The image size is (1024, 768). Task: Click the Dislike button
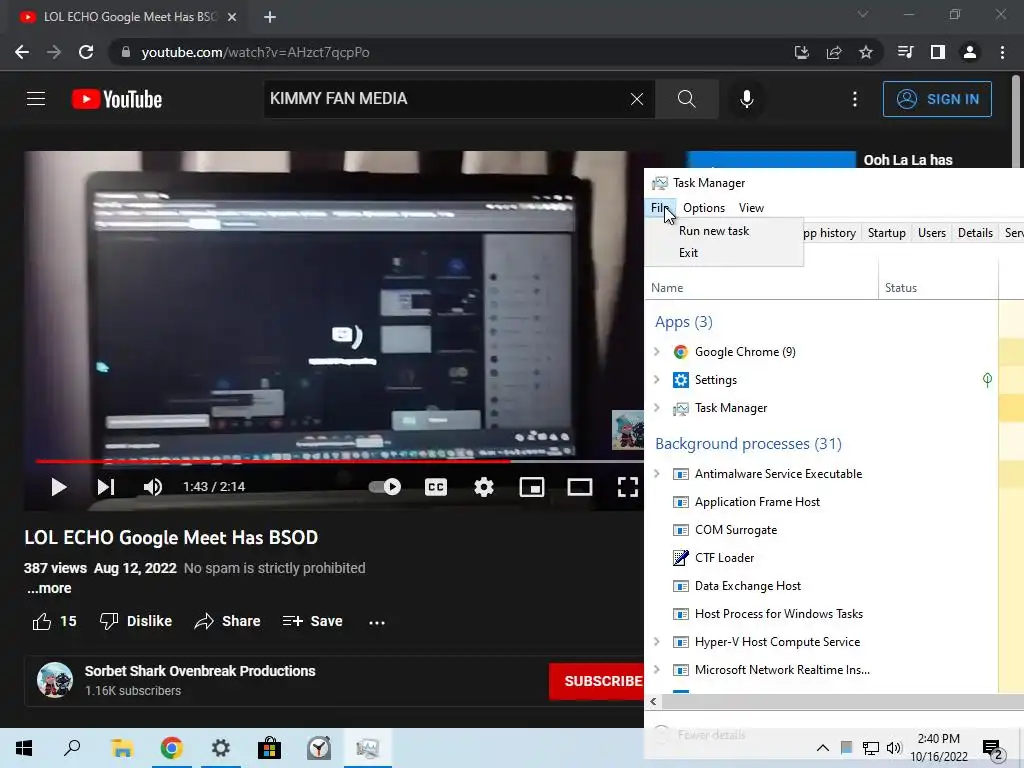[136, 621]
